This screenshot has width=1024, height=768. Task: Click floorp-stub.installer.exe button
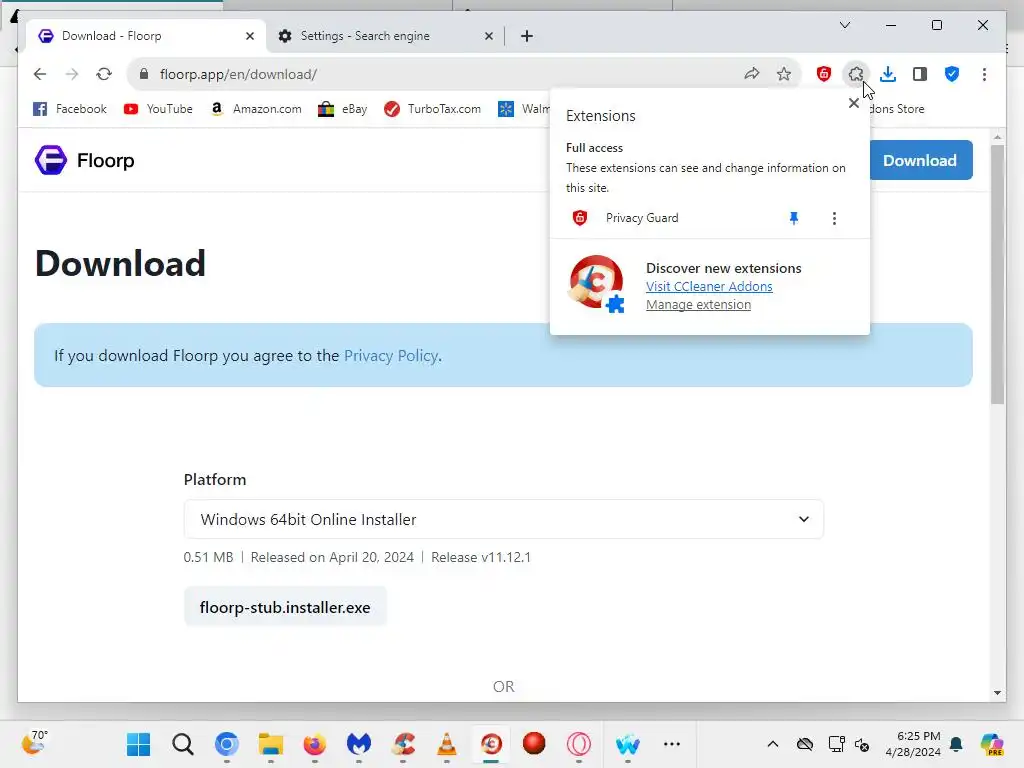pos(285,607)
